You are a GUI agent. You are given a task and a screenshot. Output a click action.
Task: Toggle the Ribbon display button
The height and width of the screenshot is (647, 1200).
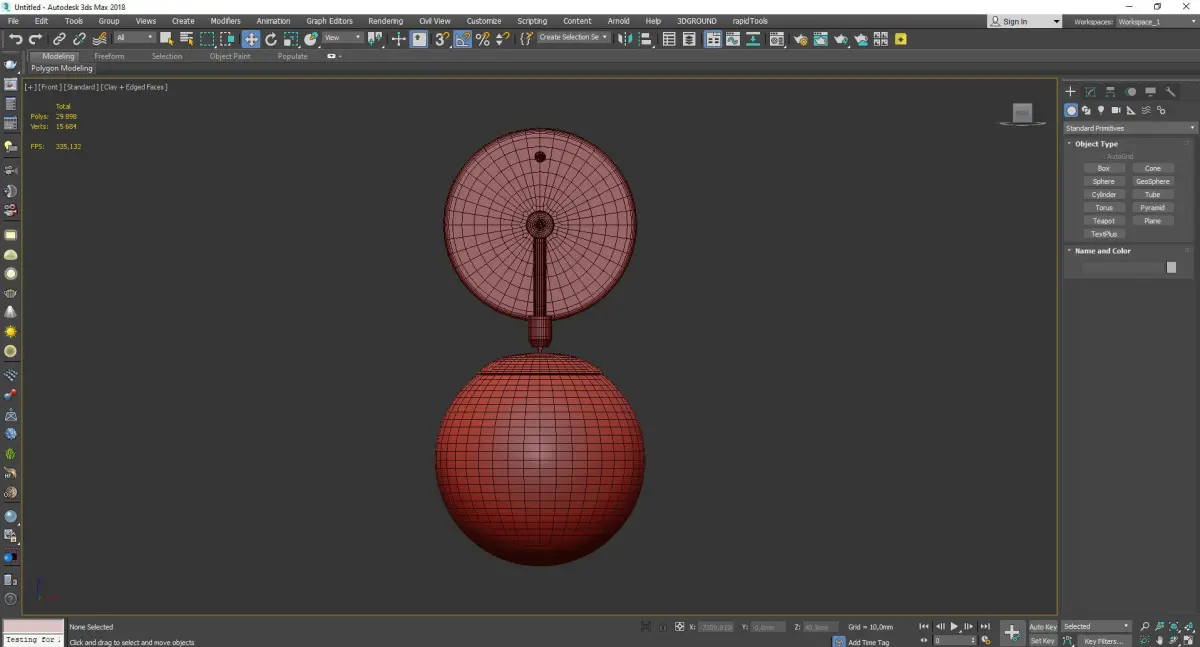[713, 39]
